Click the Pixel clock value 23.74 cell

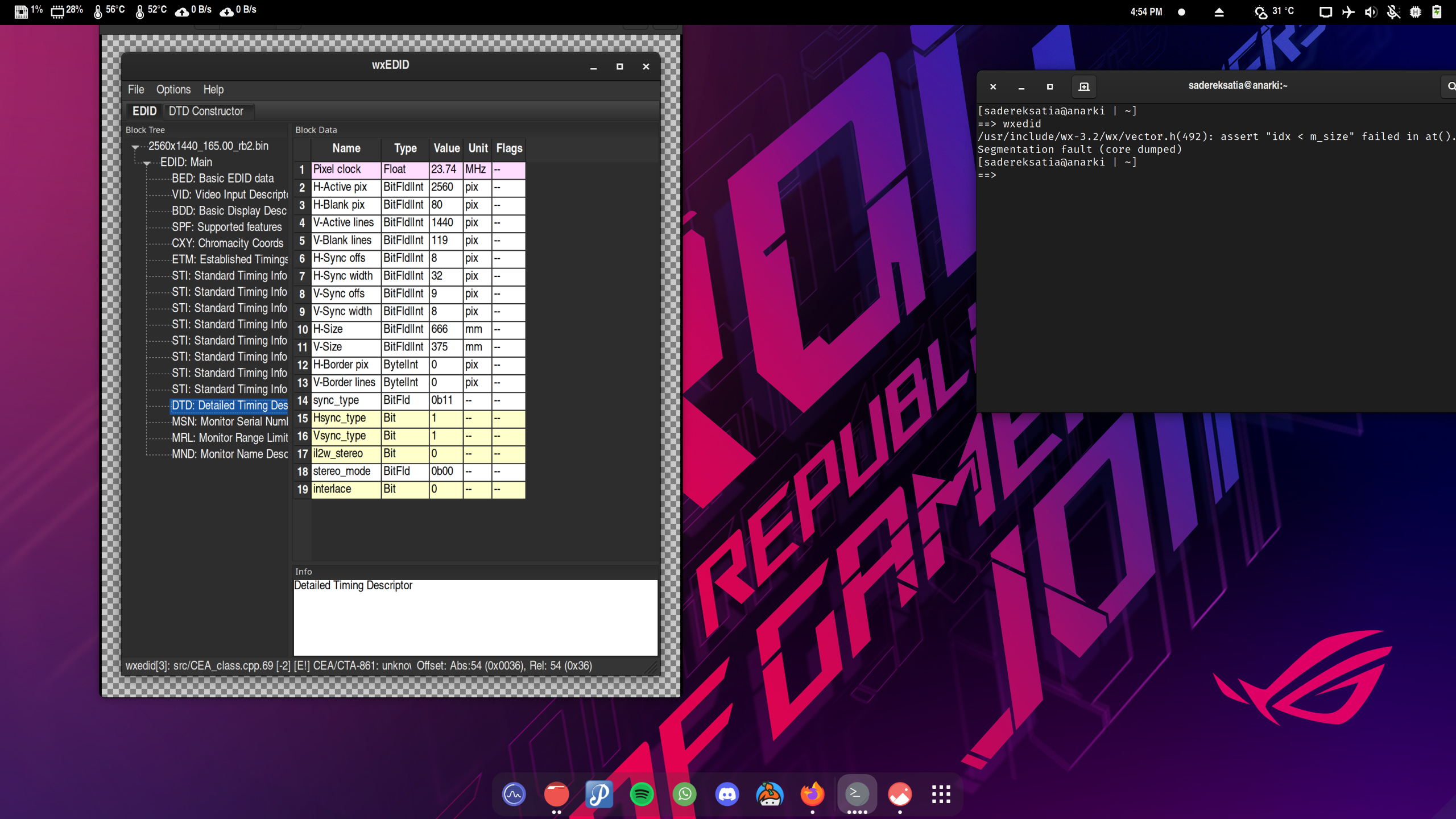coord(446,169)
